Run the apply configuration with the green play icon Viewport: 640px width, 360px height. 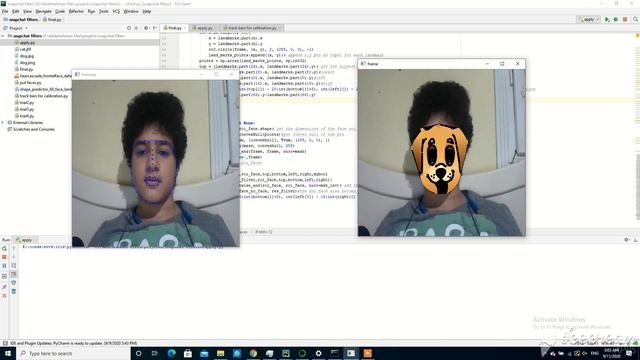[607, 20]
